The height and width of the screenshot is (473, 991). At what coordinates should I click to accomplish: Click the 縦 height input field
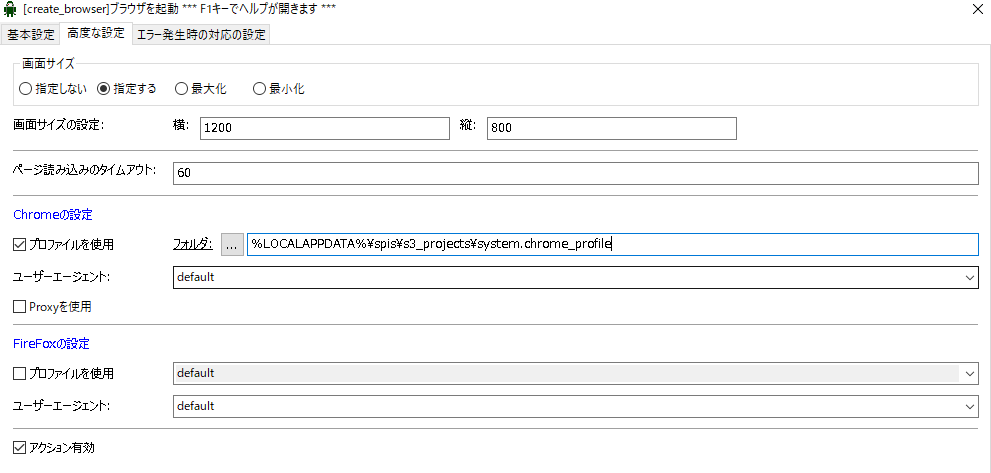coord(611,128)
